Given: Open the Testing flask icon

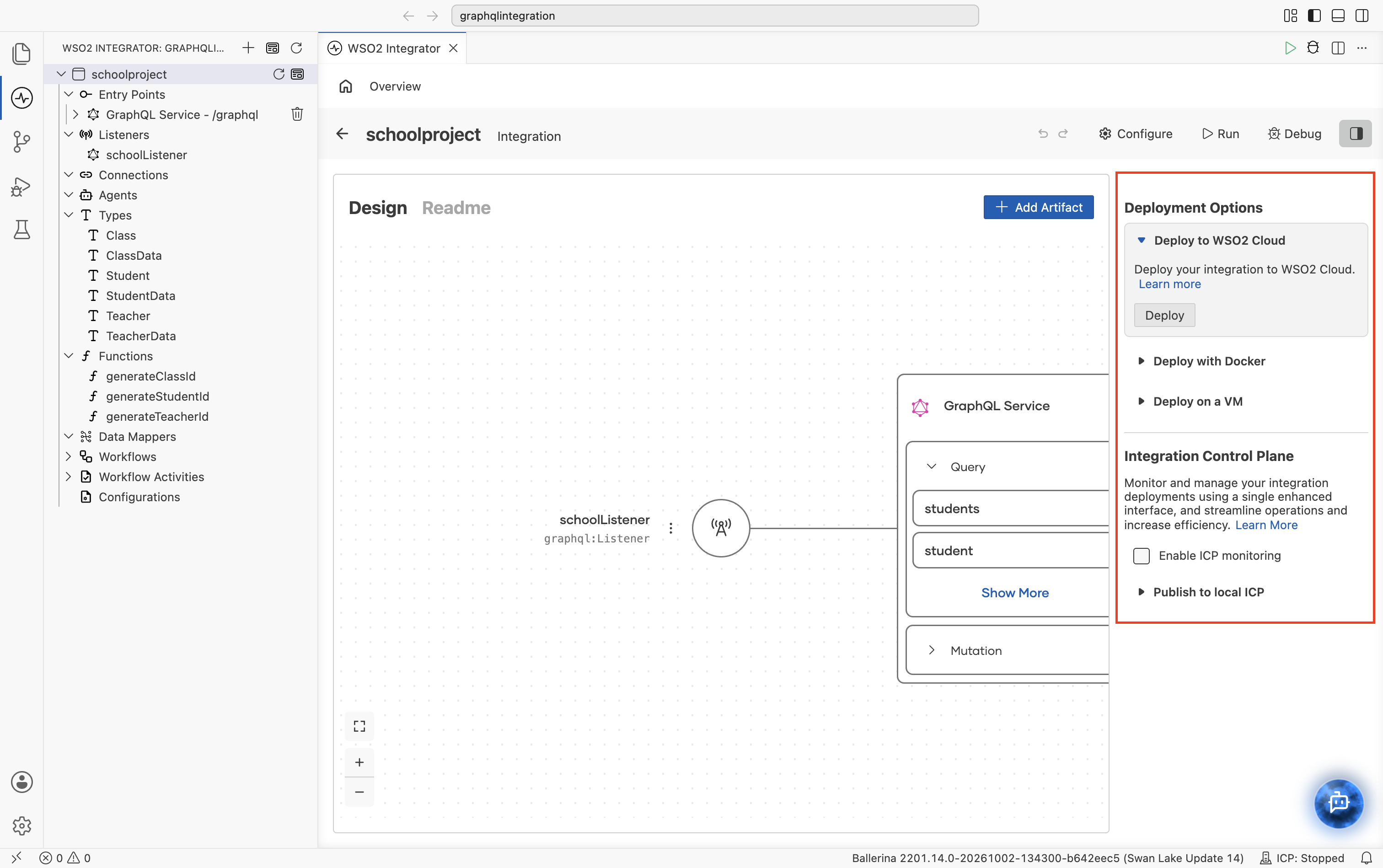Looking at the screenshot, I should 22,230.
